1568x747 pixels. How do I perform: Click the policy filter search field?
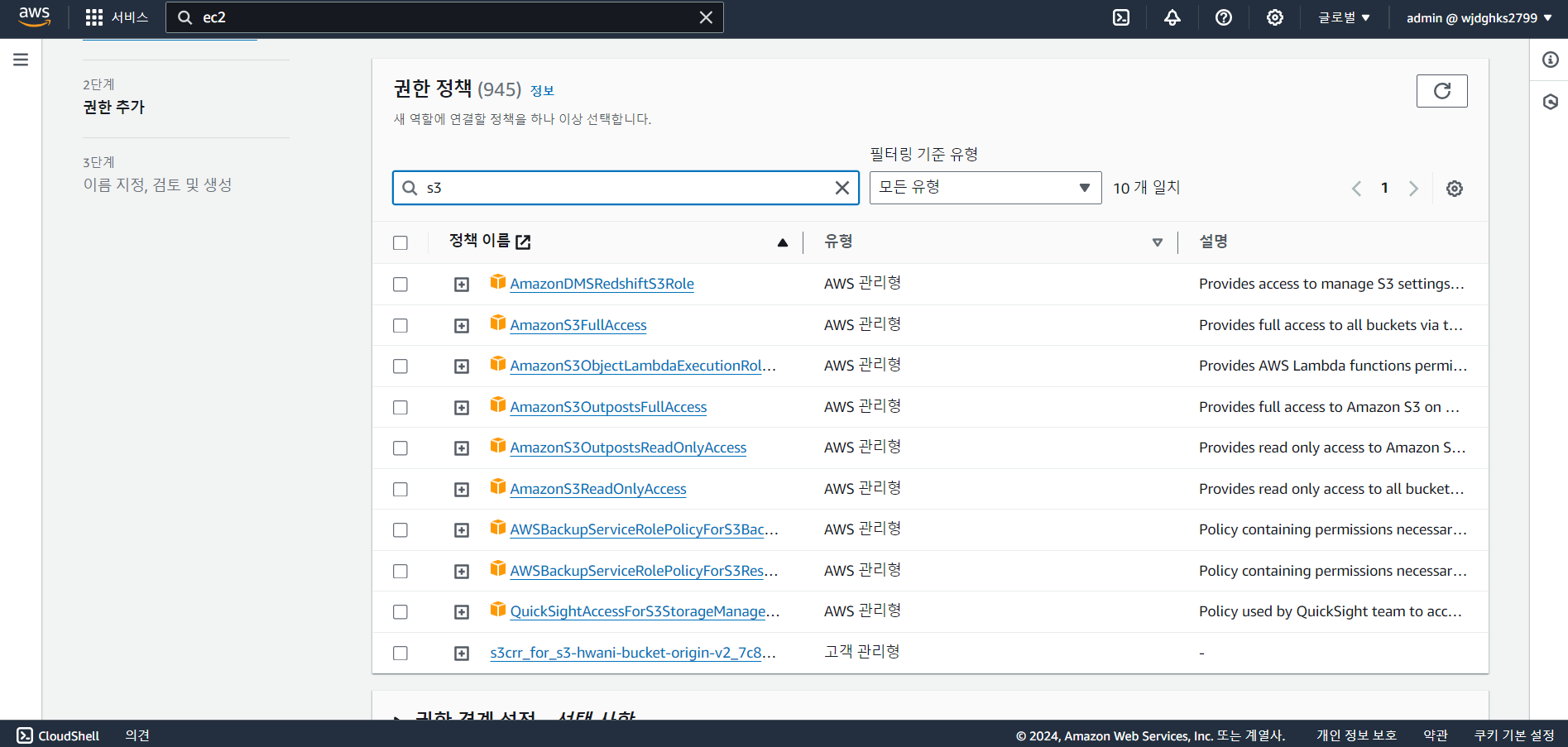626,188
